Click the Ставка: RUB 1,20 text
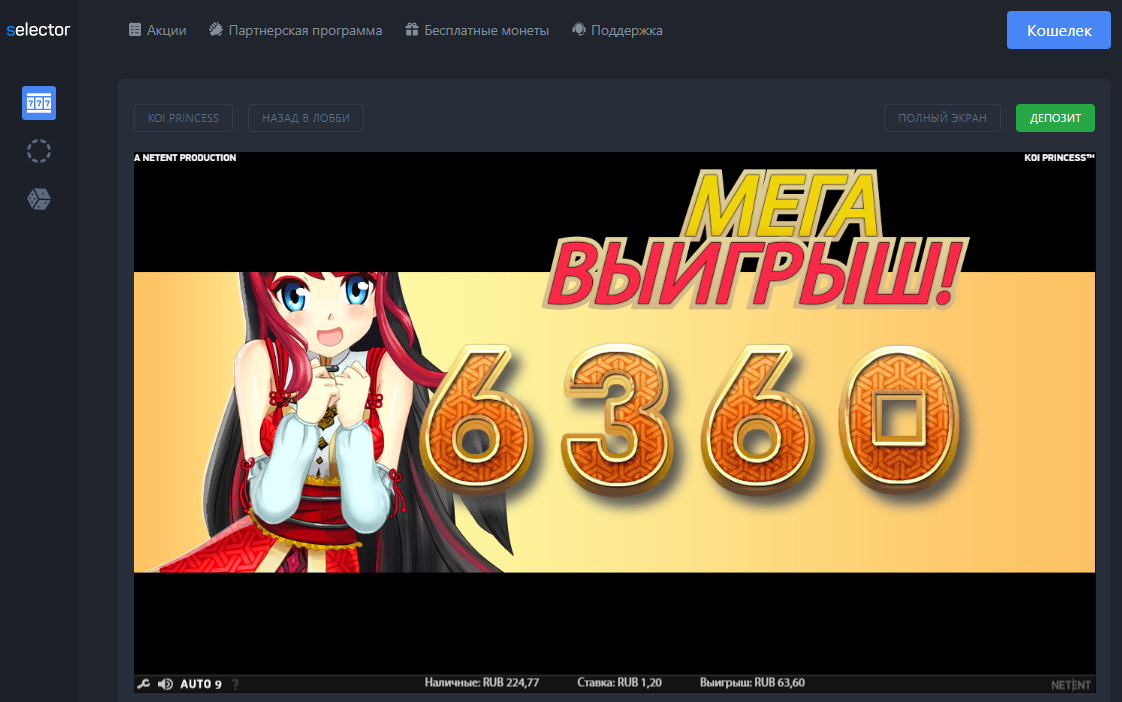Viewport: 1122px width, 702px height. coord(620,683)
